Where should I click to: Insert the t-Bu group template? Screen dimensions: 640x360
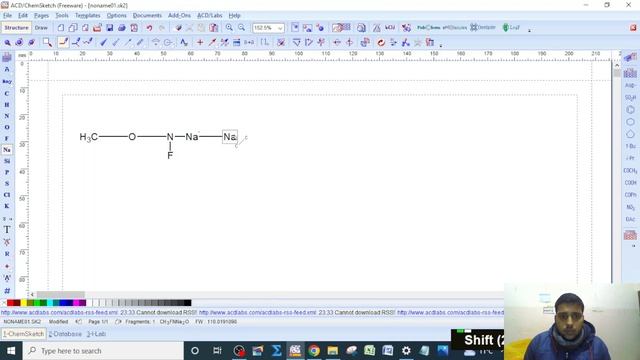(630, 146)
